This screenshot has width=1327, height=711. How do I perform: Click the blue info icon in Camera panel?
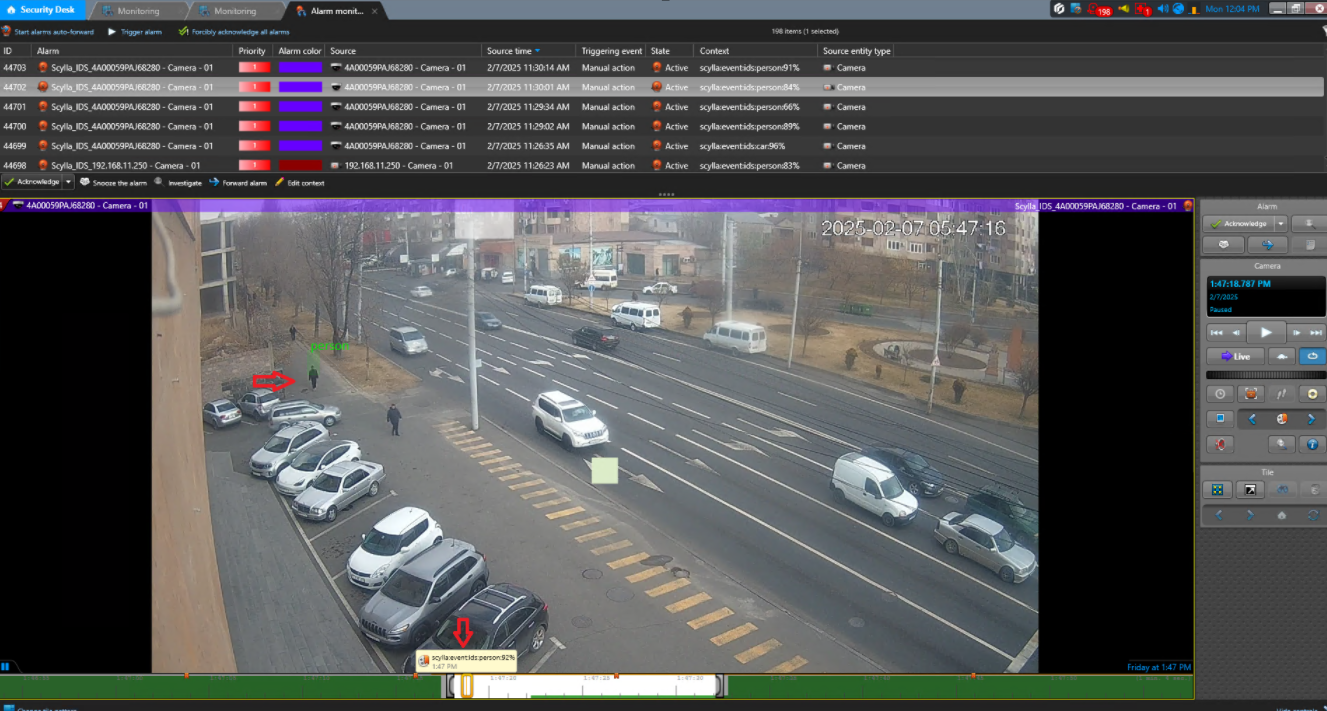[x=1313, y=444]
